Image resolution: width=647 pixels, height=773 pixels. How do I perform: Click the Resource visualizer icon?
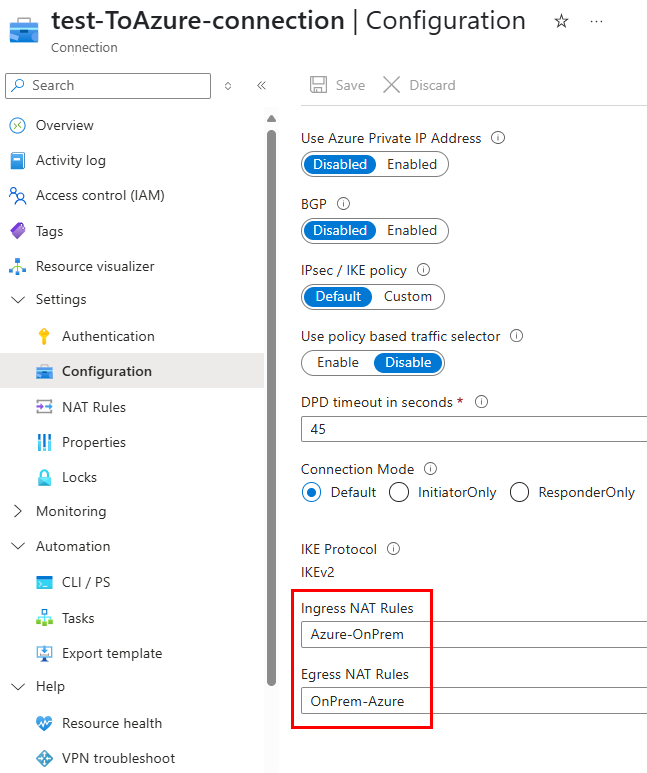[18, 266]
